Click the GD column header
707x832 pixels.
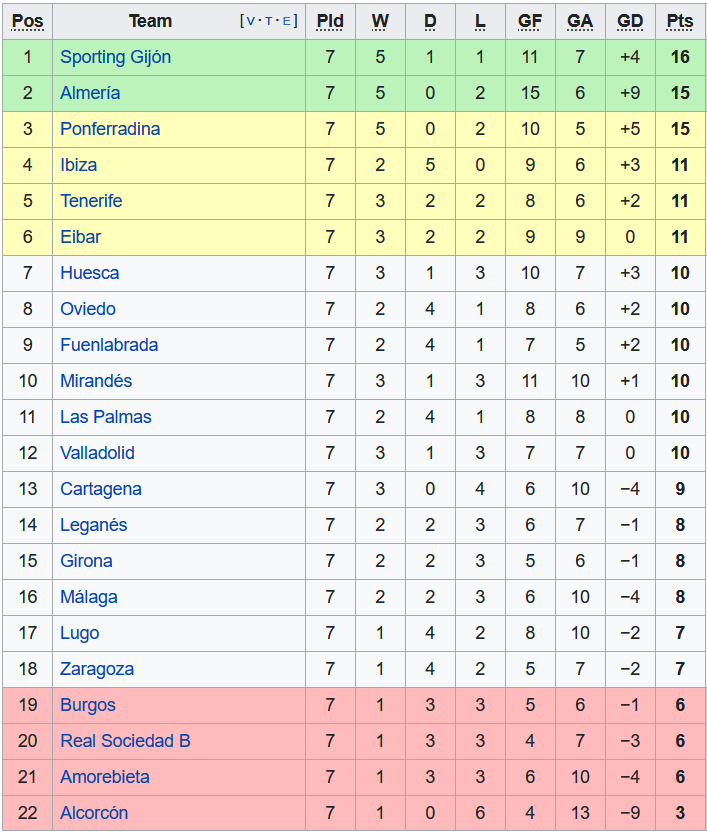tap(630, 21)
